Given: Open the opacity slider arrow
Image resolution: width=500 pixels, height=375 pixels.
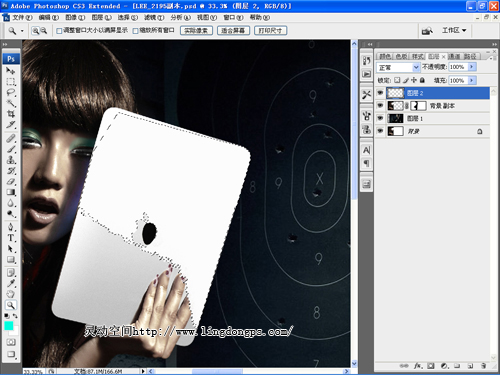Looking at the screenshot, I should point(472,67).
